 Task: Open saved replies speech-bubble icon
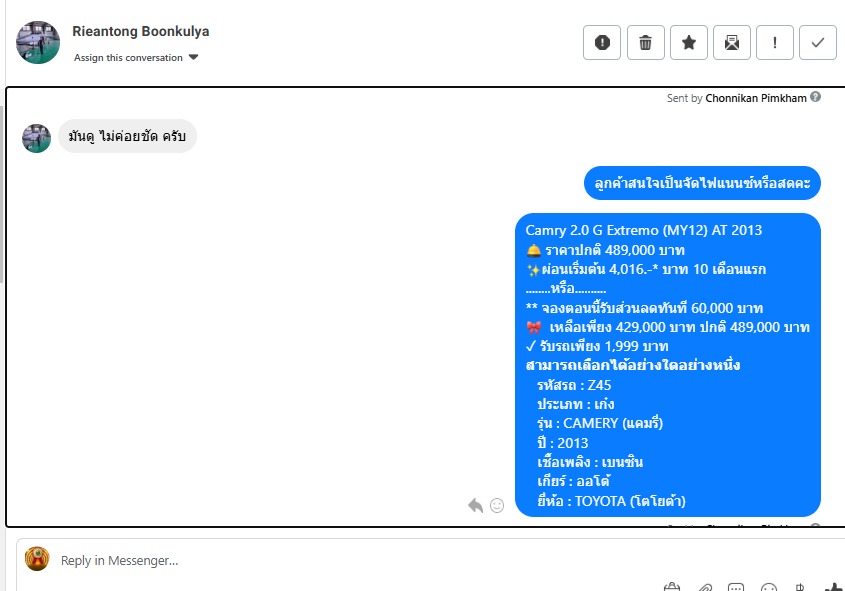coord(736,587)
